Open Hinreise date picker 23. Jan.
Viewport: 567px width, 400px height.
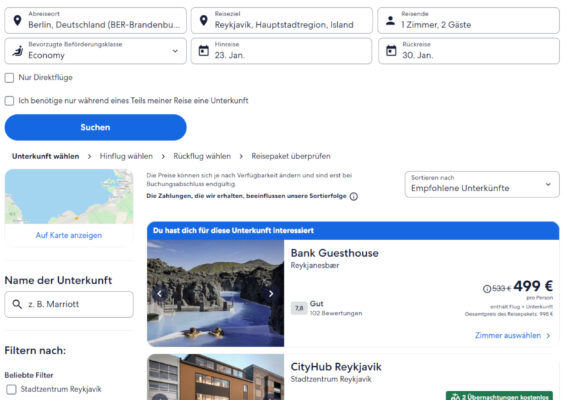click(281, 51)
